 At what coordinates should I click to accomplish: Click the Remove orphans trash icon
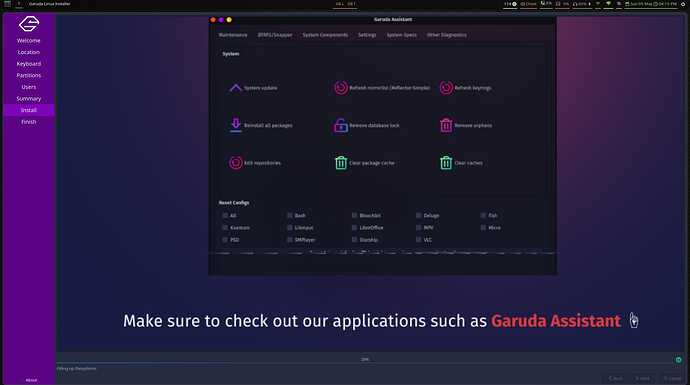(446, 125)
